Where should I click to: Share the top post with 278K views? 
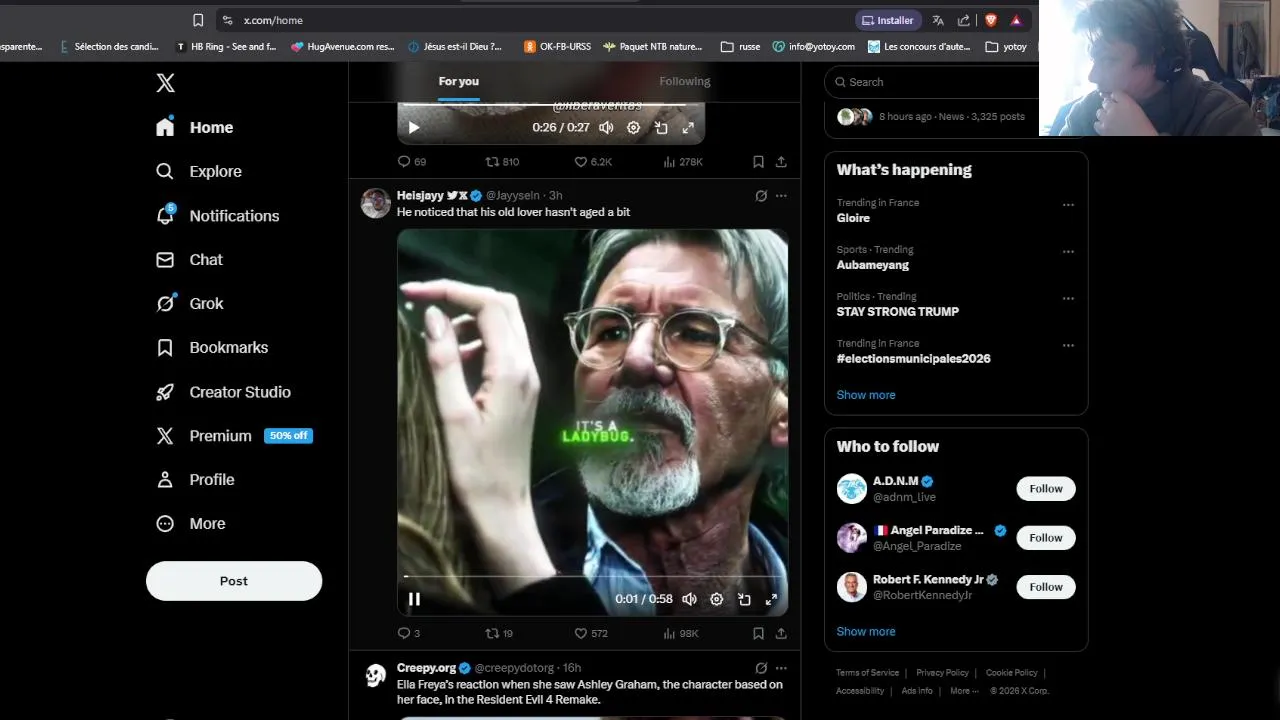[x=781, y=161]
